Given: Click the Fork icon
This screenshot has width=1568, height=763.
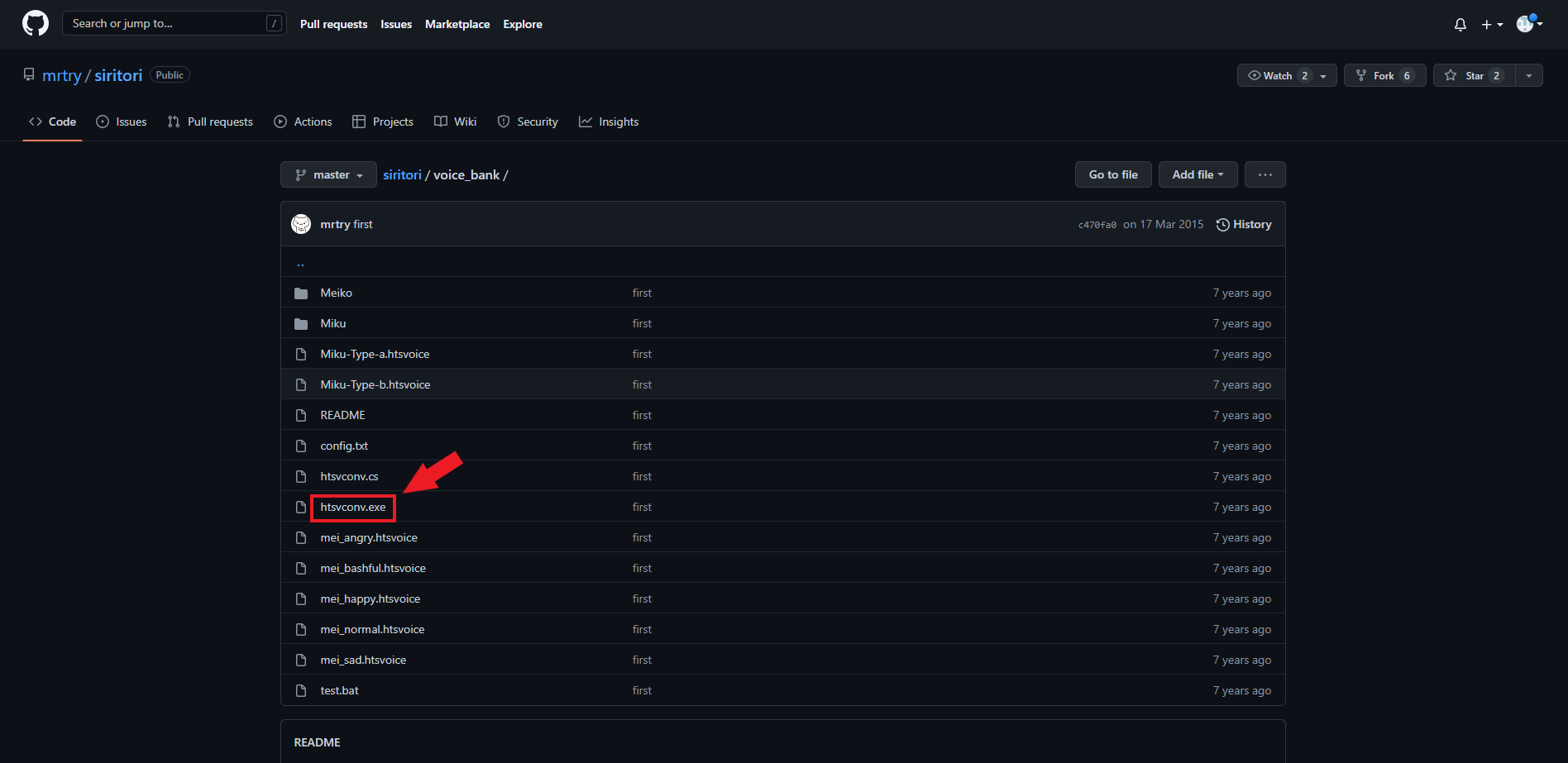Looking at the screenshot, I should tap(1361, 75).
